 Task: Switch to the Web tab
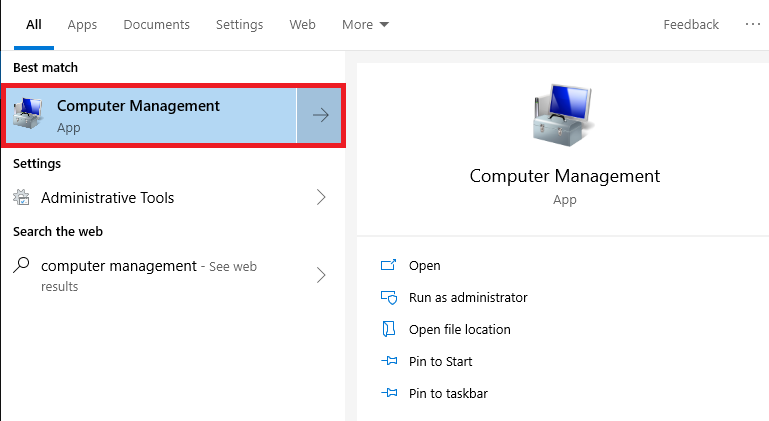click(302, 25)
